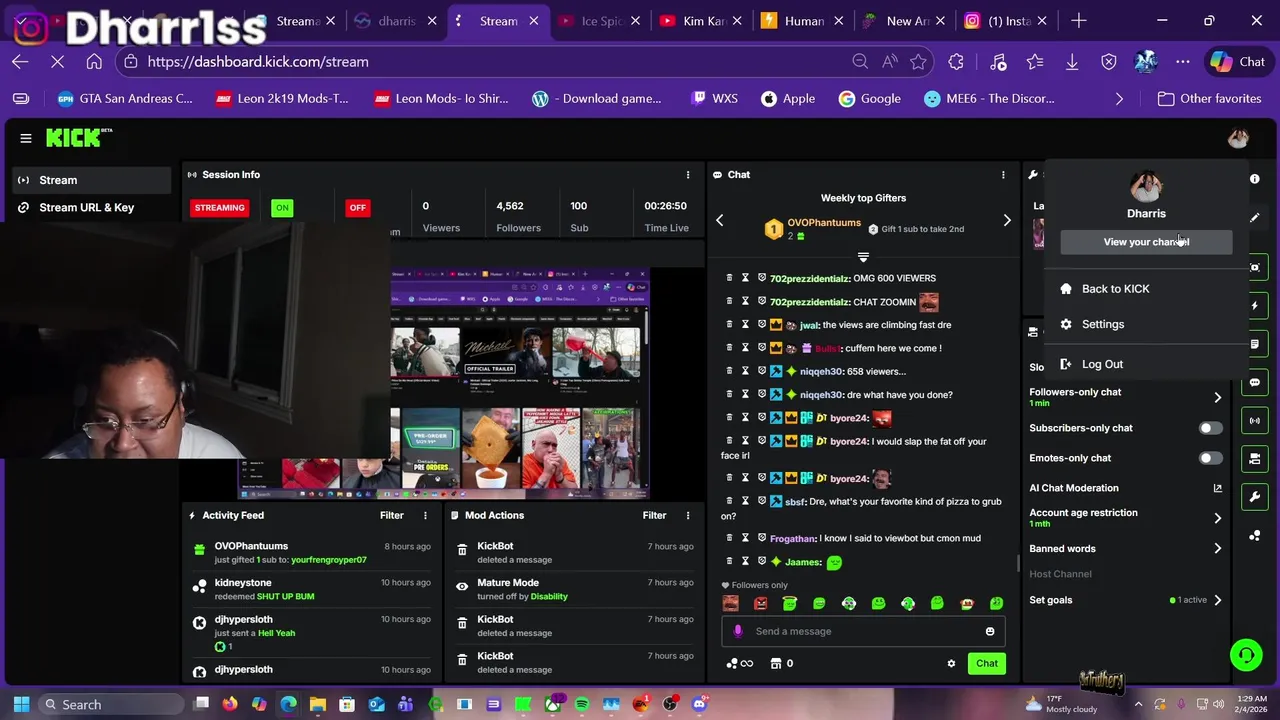Open Activity Feed Filter

[392, 515]
